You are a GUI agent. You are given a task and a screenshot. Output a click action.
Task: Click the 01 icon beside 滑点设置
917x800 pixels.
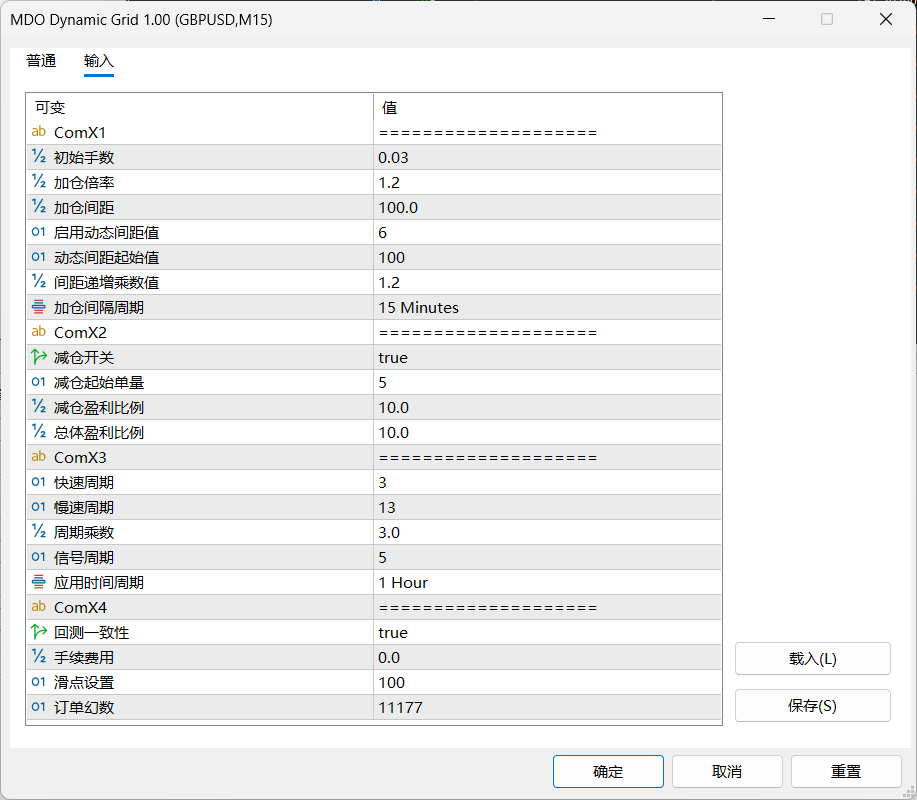[x=39, y=682]
